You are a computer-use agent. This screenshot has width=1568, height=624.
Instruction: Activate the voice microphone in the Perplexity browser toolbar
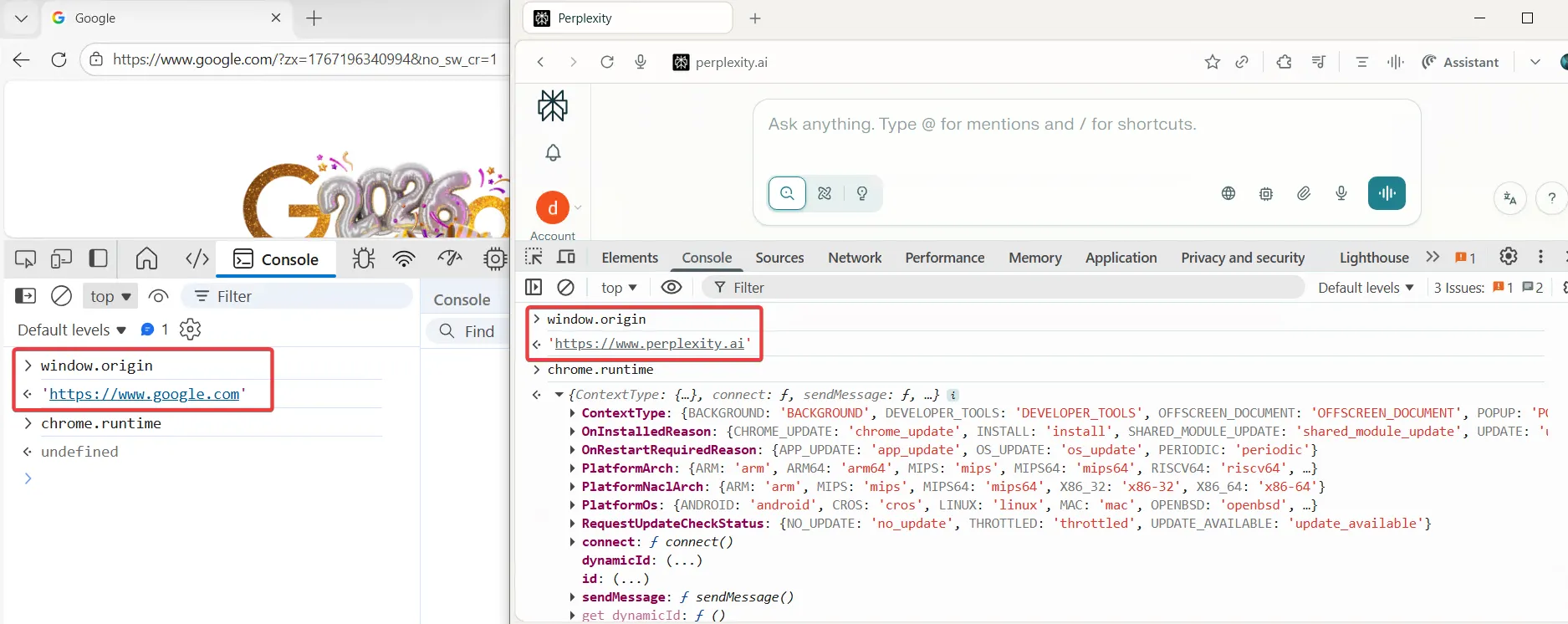641,62
